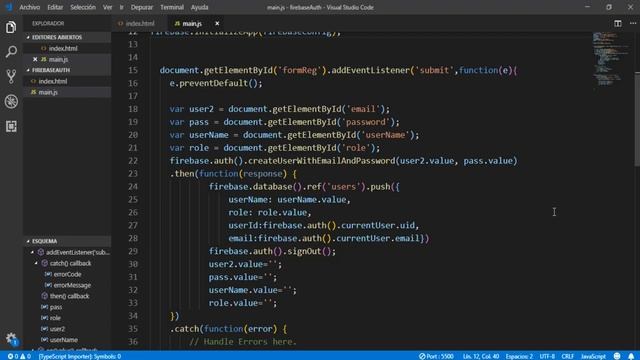Open the Ver menu
Viewport: 640px width, 360px height.
[107, 7]
